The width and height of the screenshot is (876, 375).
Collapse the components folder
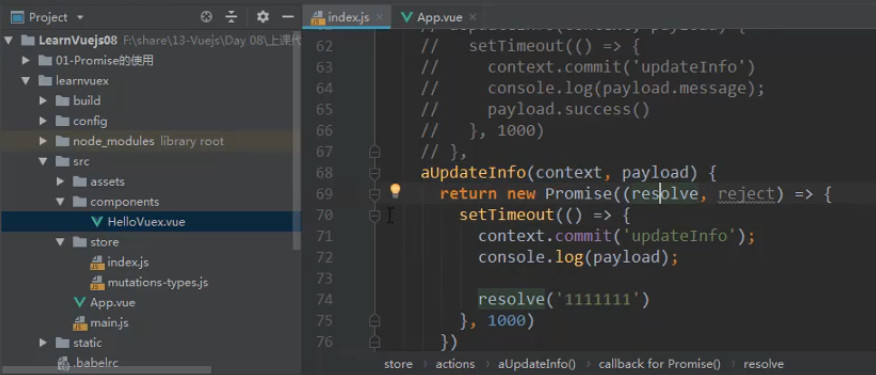(60, 202)
